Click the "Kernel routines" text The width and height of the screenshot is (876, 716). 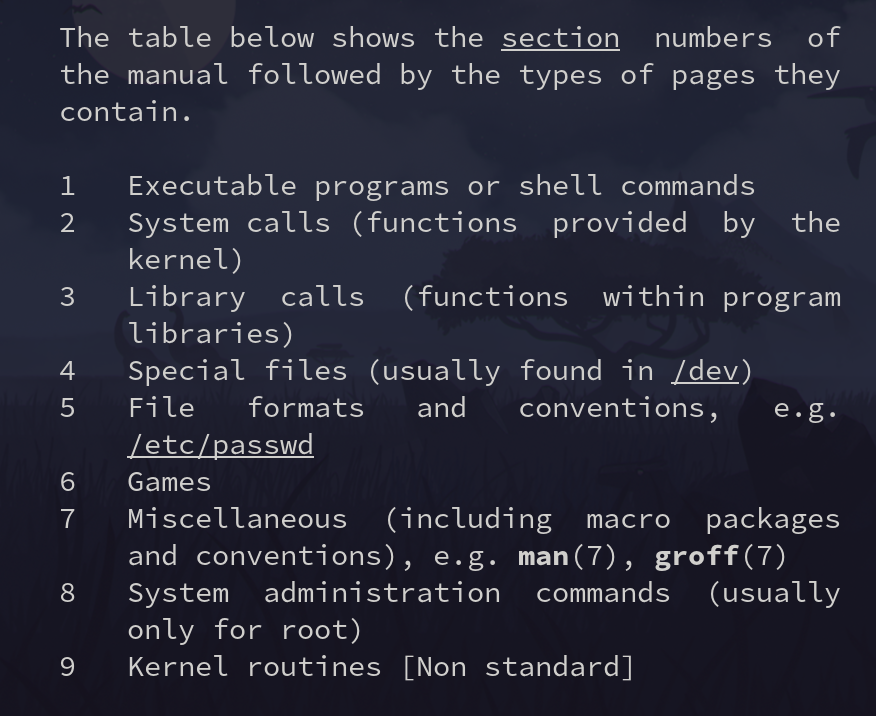coord(254,667)
